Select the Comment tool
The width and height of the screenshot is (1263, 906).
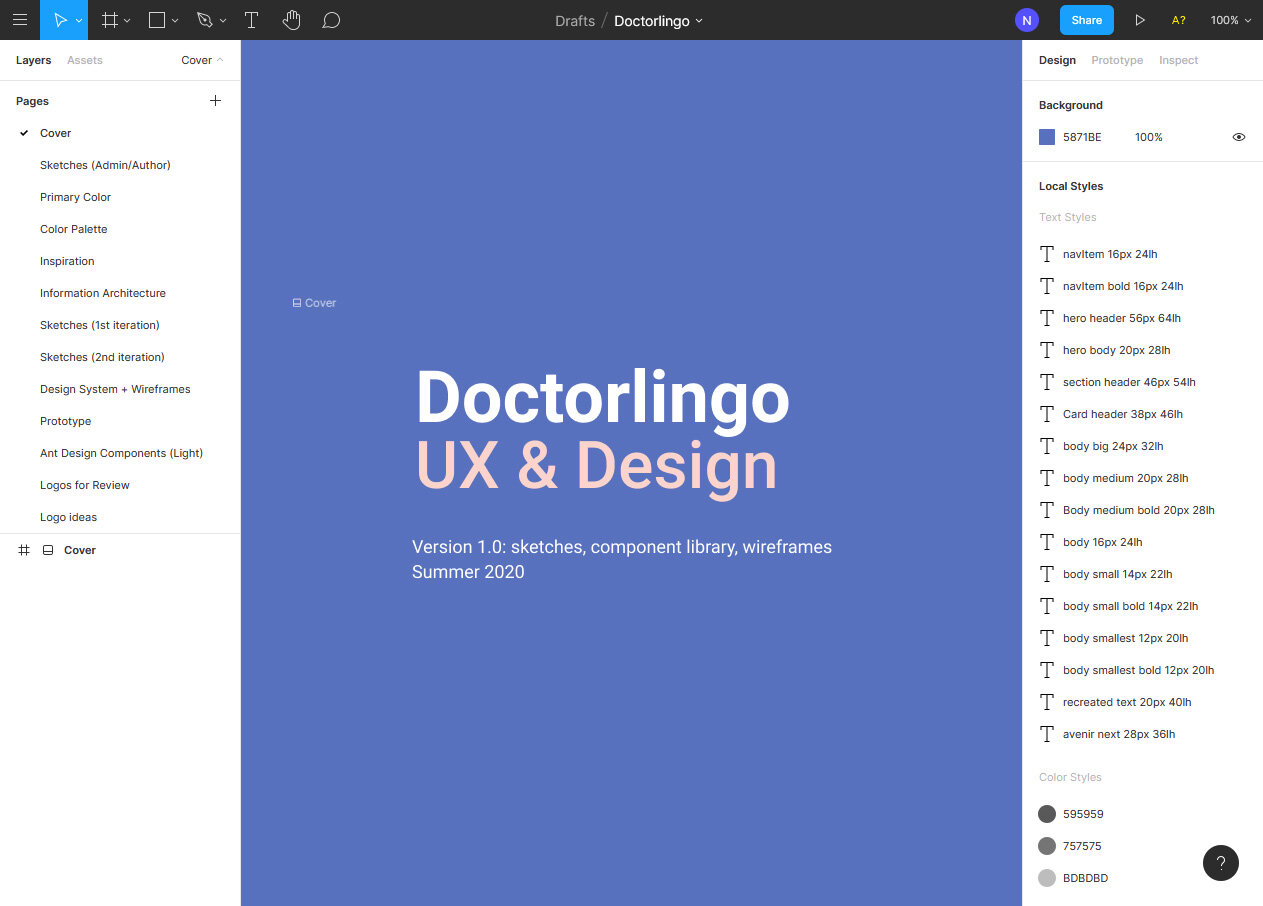[x=332, y=20]
